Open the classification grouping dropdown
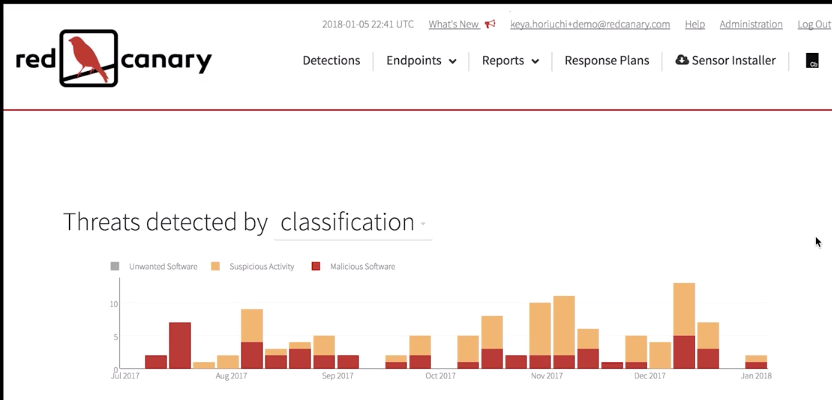Viewport: 832px width, 400px height. 354,223
